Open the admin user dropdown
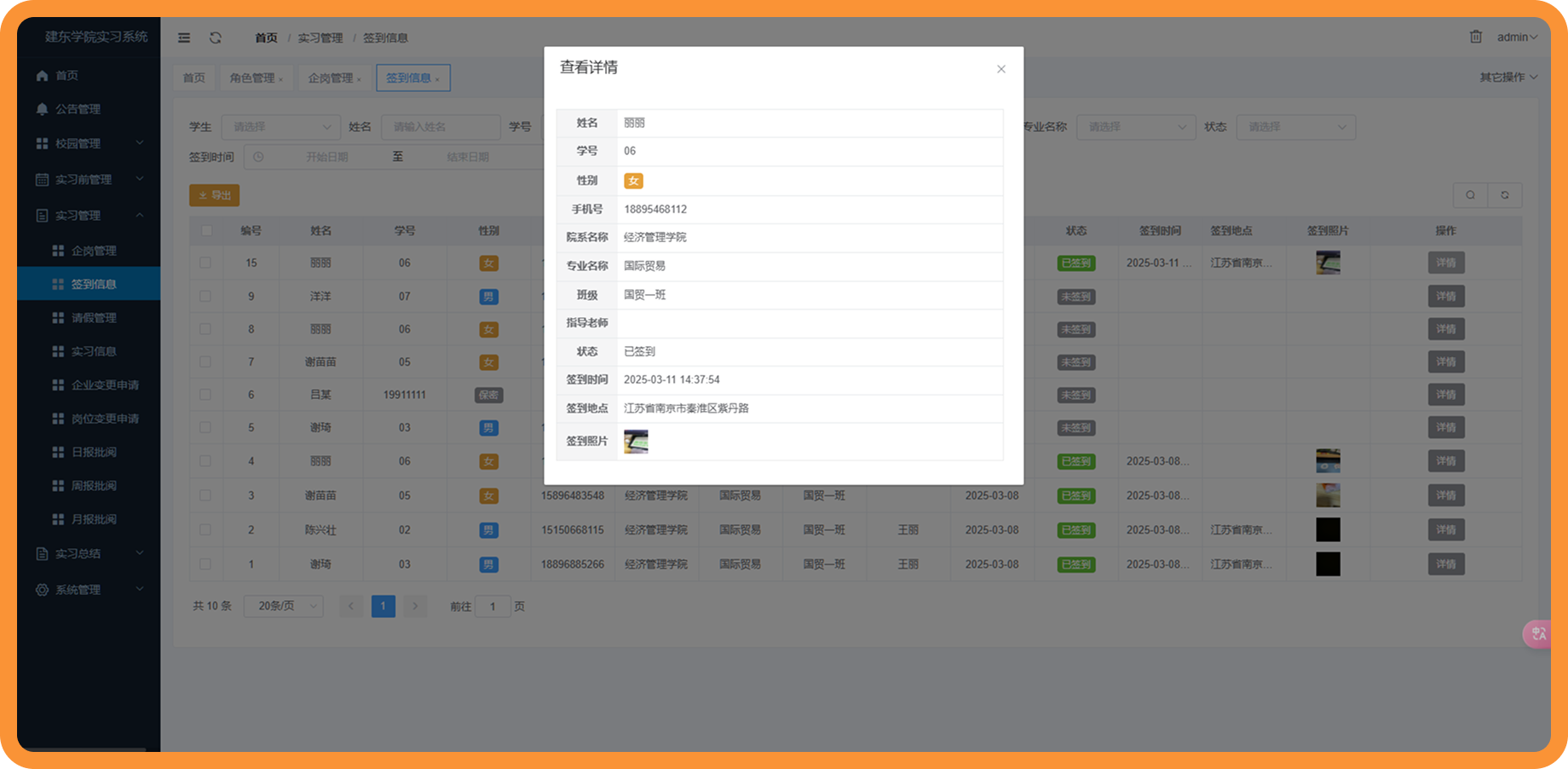 coord(1517,37)
